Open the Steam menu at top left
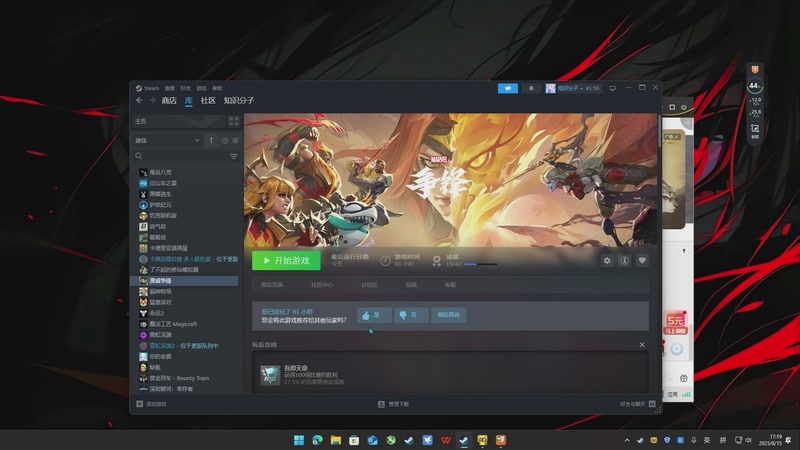Viewport: 800px width, 450px height. [147, 88]
